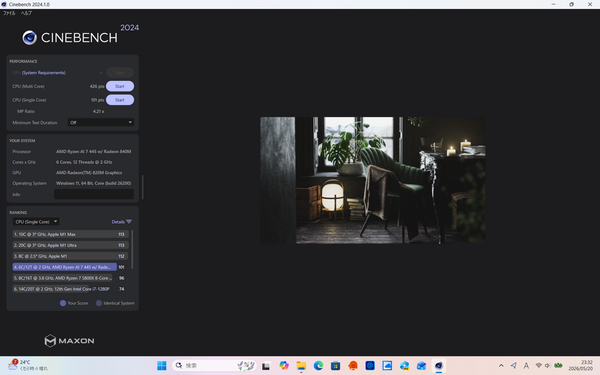
Task: Click the MP Ratio 4.21 x value
Action: point(98,111)
